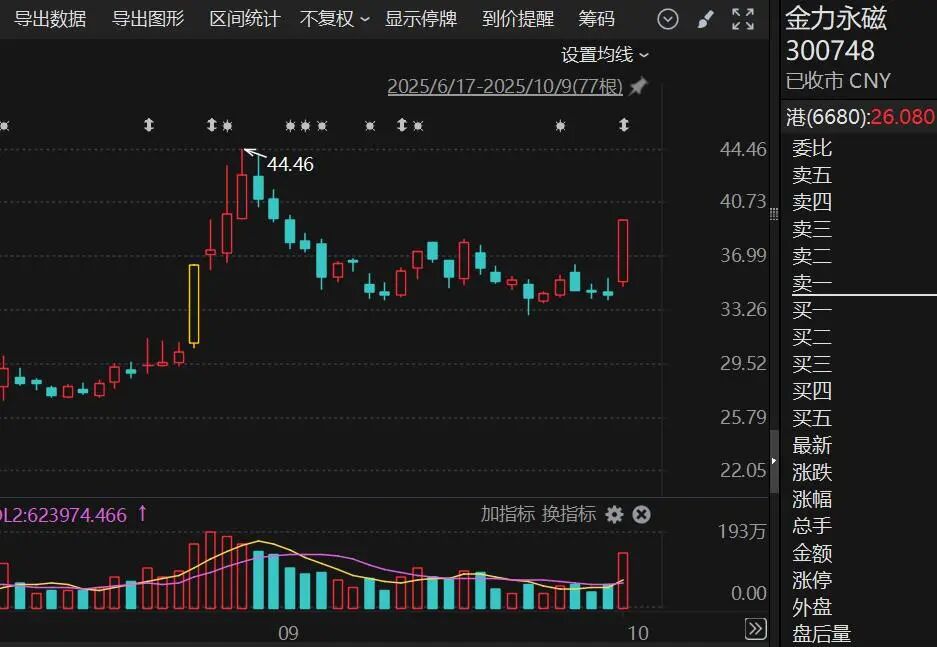Click the 2025/6/17-2025/10/9 date range link
This screenshot has height=647, width=937.
[x=504, y=87]
